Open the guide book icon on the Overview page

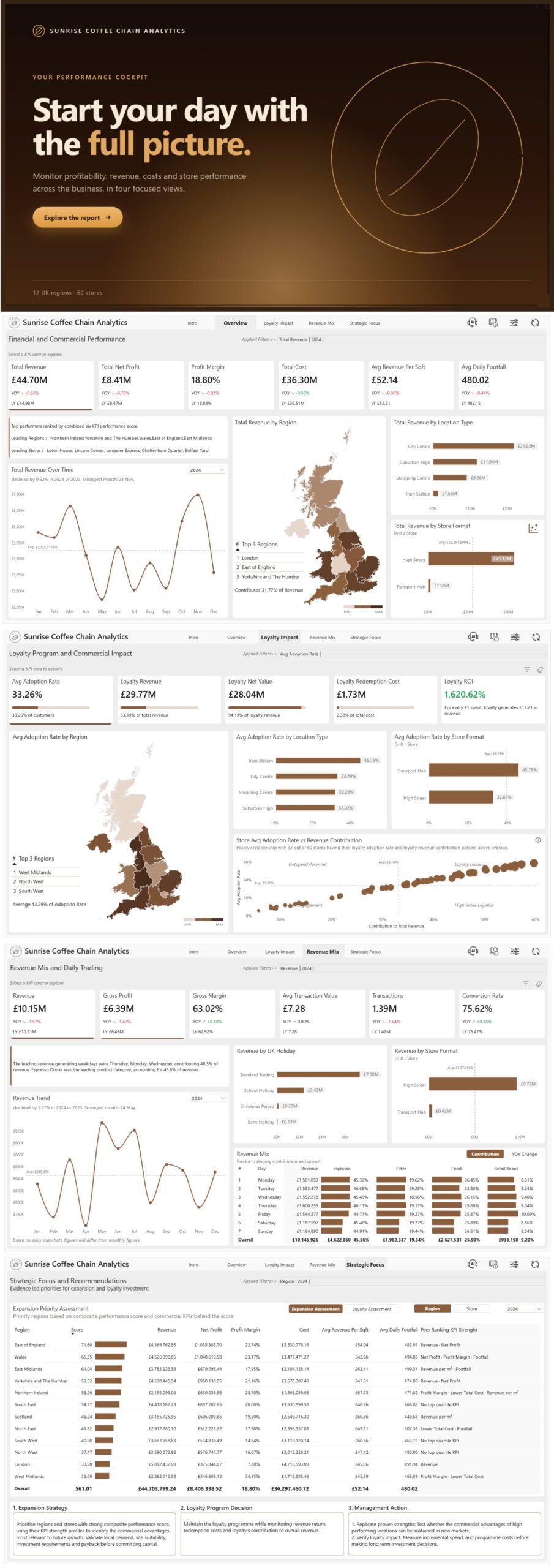(x=493, y=322)
